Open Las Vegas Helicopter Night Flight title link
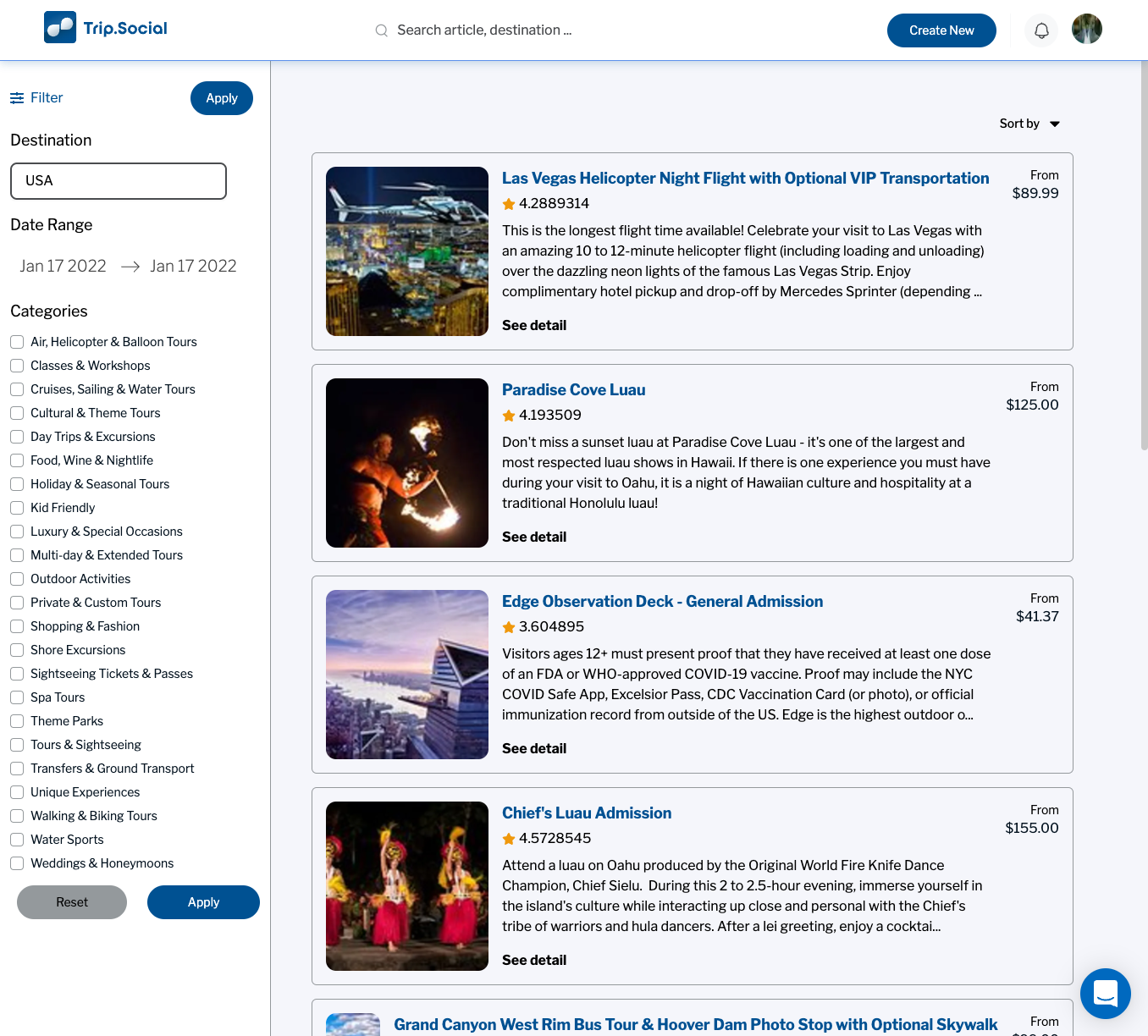The height and width of the screenshot is (1036, 1148). pos(745,179)
